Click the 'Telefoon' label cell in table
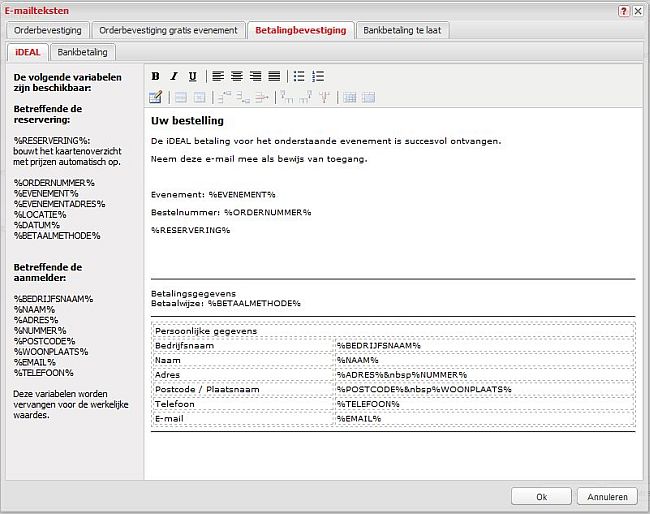The width and height of the screenshot is (650, 514). coord(243,404)
